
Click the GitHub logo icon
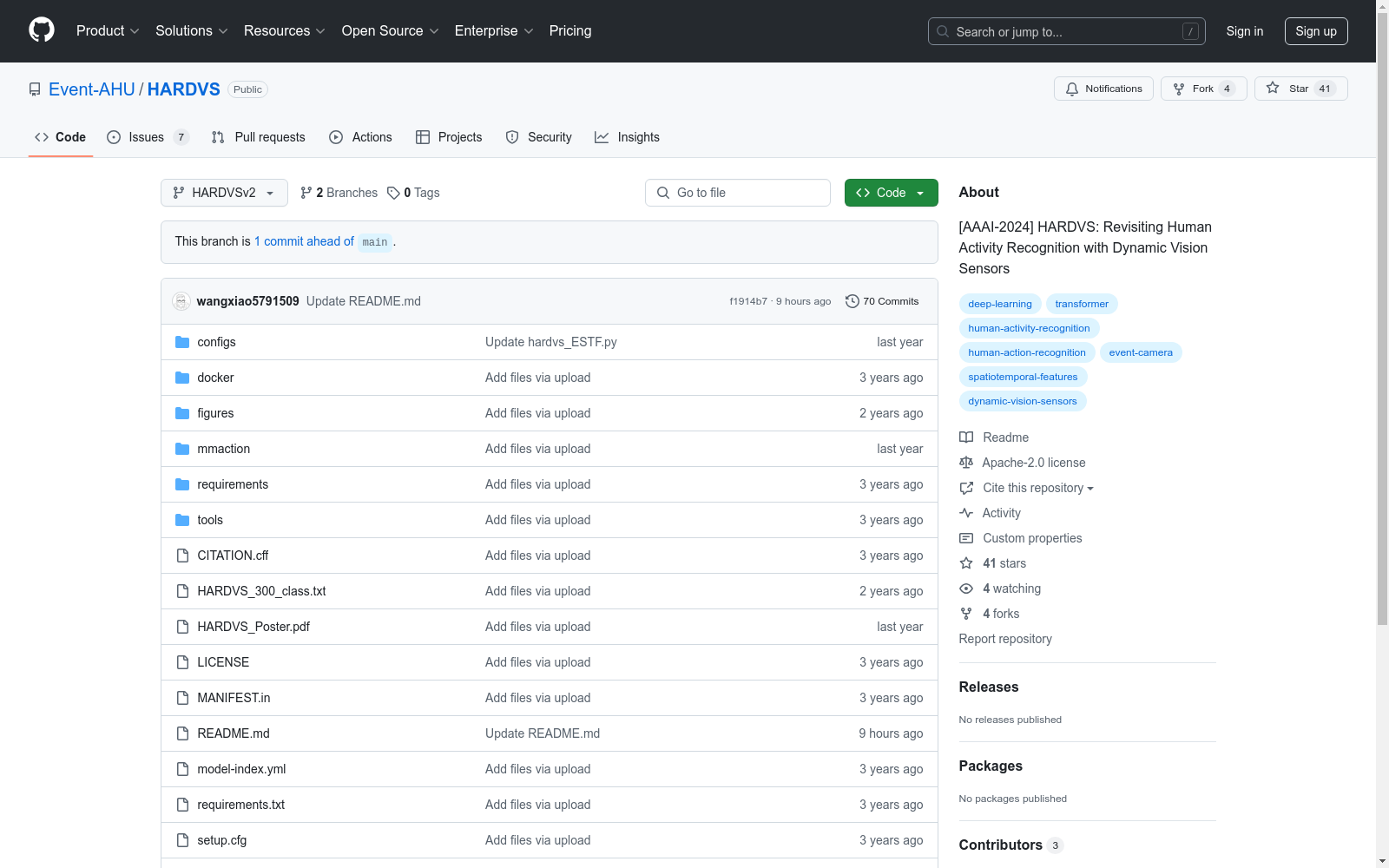point(42,30)
